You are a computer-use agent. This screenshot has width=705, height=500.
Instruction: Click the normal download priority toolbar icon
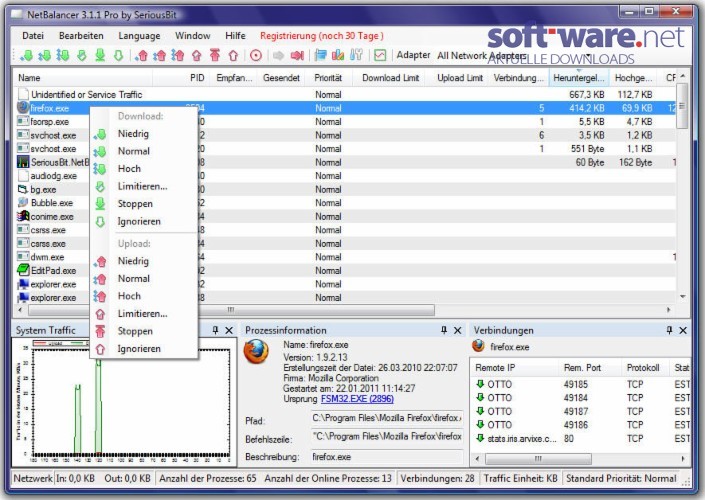[45, 56]
